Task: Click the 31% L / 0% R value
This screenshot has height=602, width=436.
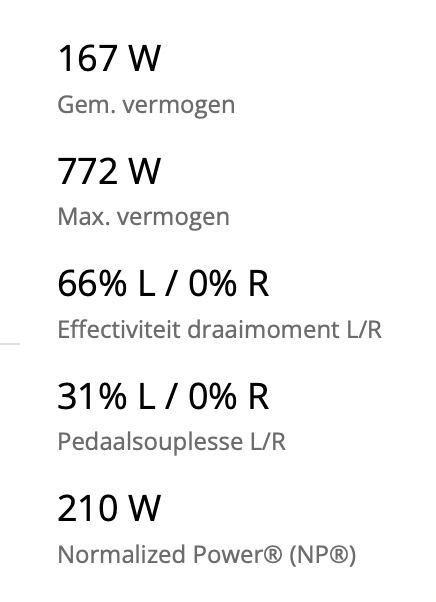Action: [x=163, y=396]
